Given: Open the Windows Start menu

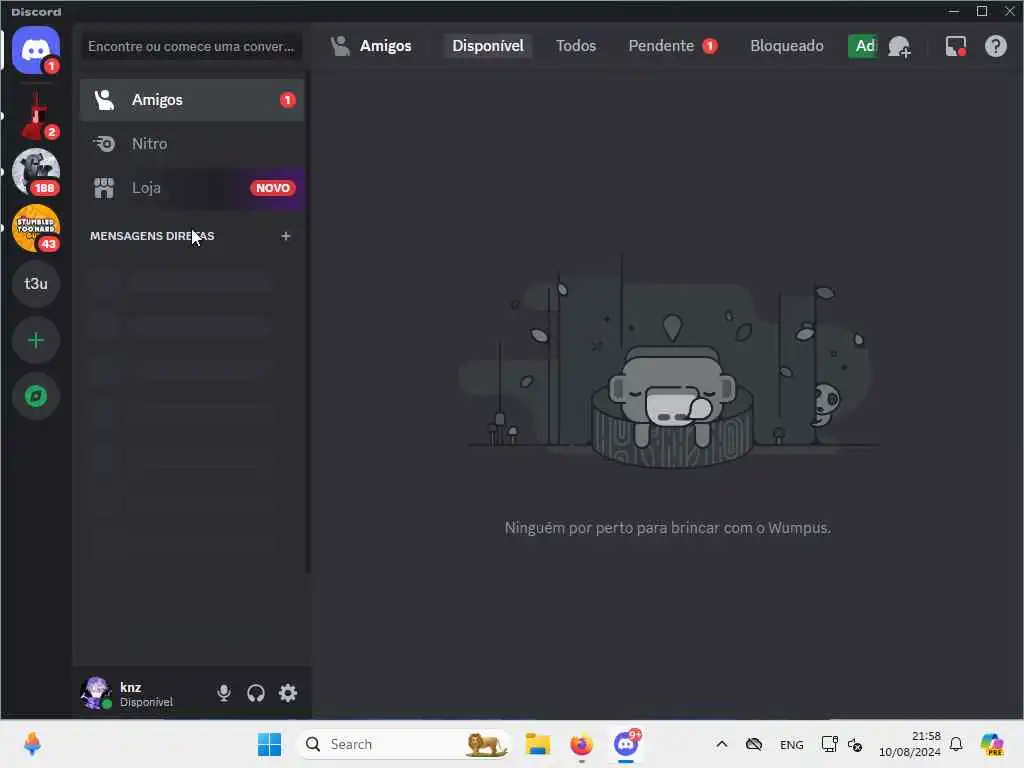Looking at the screenshot, I should coord(269,744).
